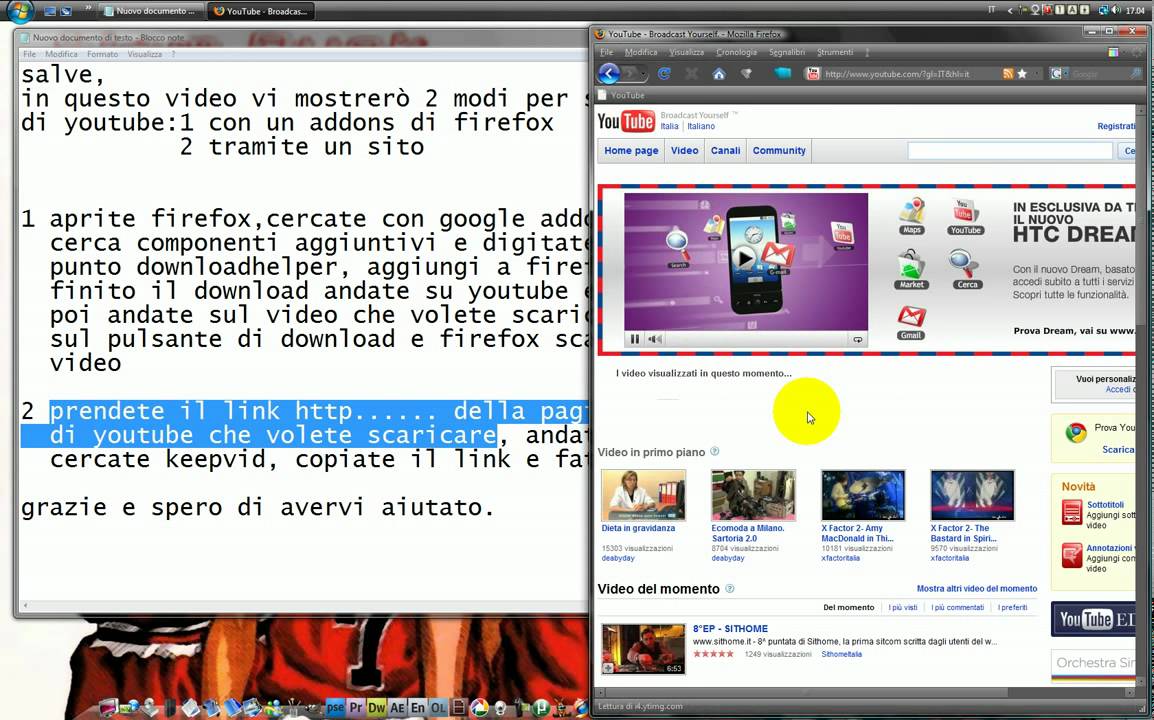Click the Italia country link

pos(669,127)
